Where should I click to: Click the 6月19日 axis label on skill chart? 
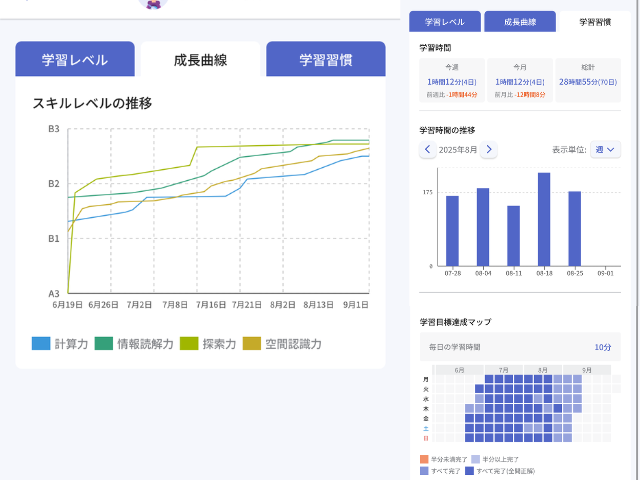[67, 304]
